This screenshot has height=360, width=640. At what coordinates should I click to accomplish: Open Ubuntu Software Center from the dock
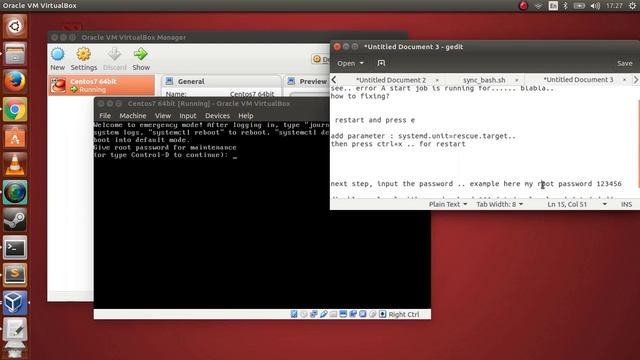15,137
